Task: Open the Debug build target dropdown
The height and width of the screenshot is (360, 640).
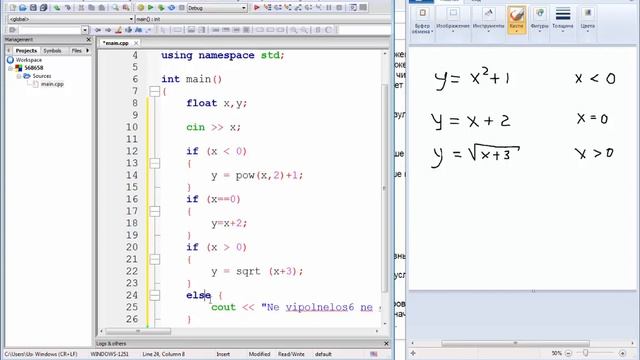Action: 244,8
